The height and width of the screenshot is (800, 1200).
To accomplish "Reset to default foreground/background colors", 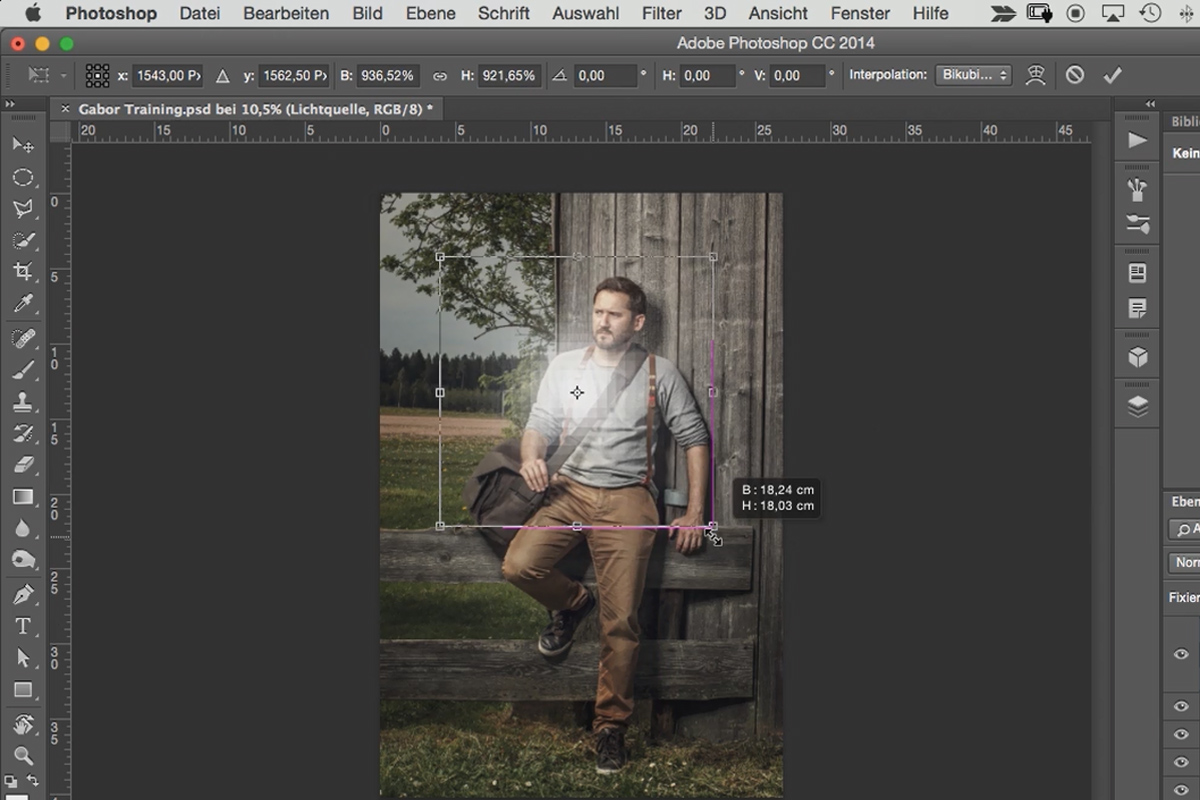I will point(12,781).
